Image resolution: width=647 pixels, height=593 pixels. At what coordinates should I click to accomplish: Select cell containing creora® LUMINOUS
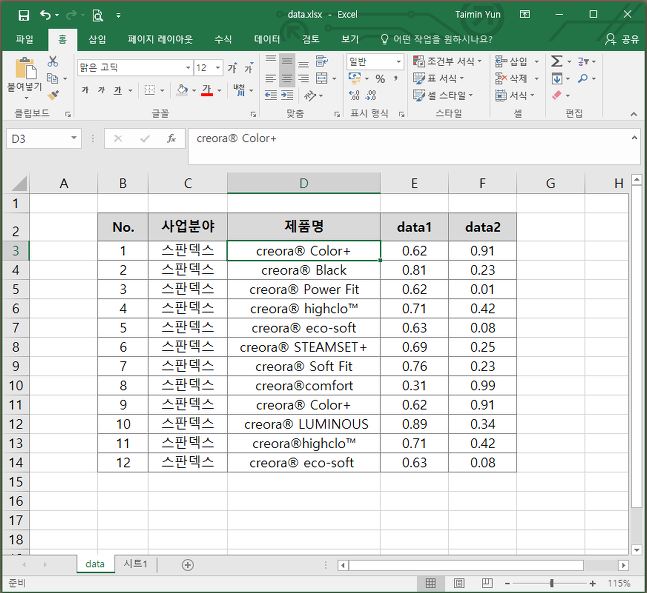pos(304,424)
